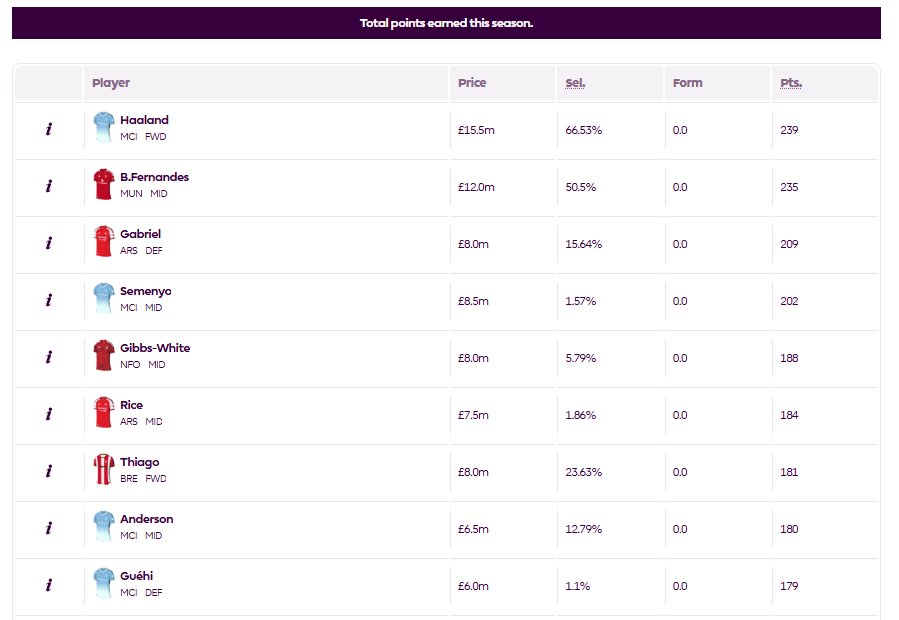Click the Price column header
The width and height of the screenshot is (899, 620).
pos(472,83)
